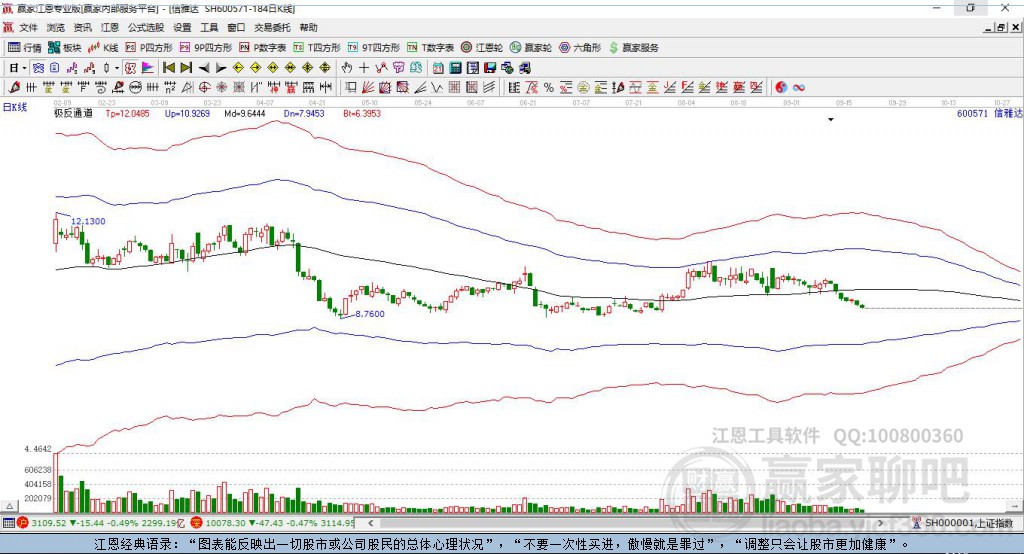This screenshot has width=1024, height=554.
Task: Click the percent % tool icon
Action: click(x=549, y=88)
